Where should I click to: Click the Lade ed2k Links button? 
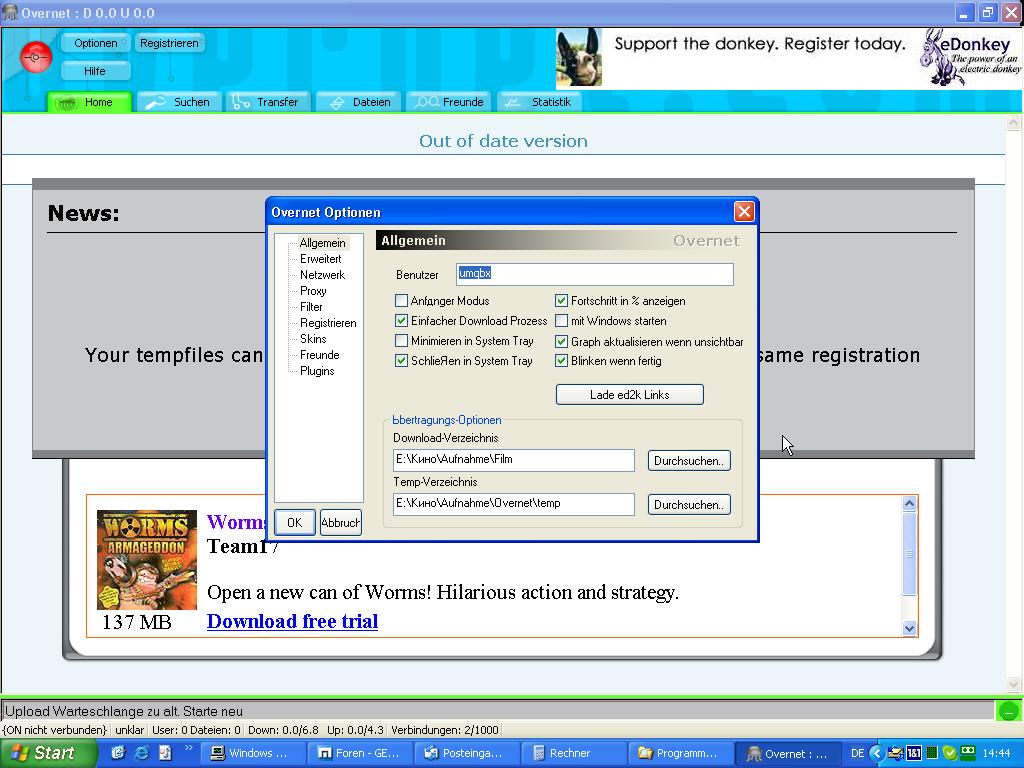click(630, 394)
